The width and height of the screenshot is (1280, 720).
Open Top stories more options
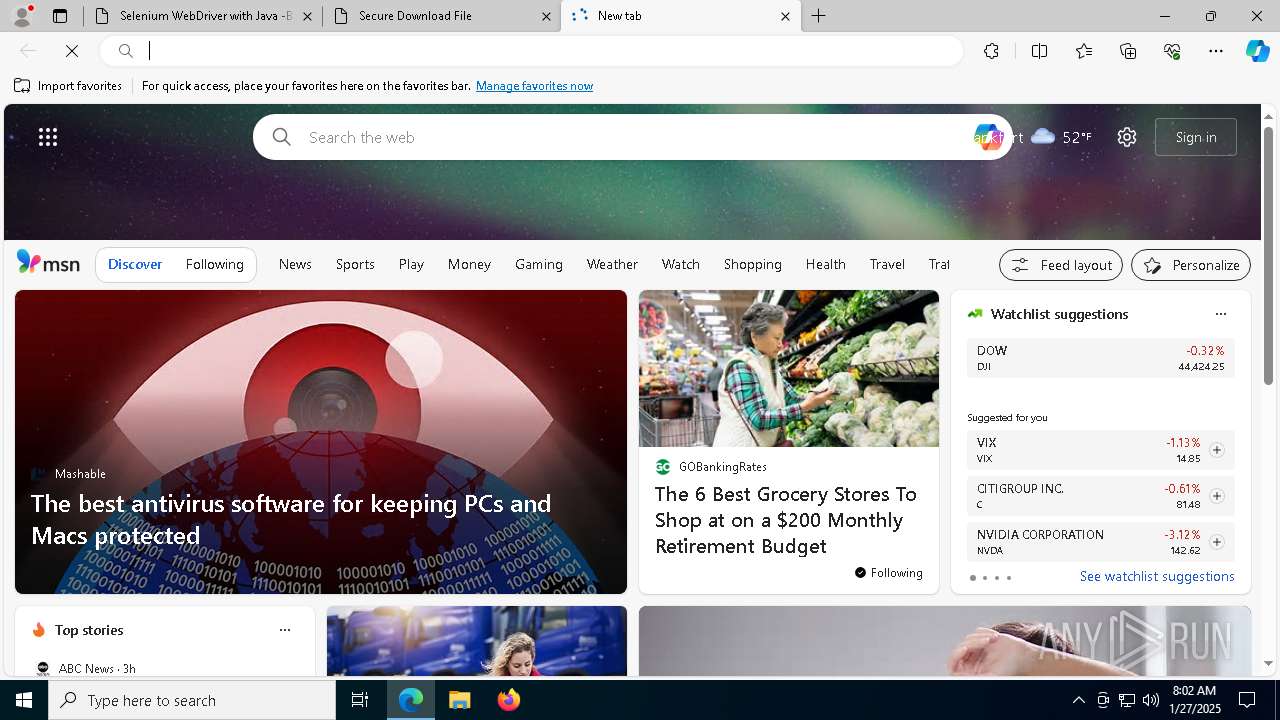tap(285, 630)
